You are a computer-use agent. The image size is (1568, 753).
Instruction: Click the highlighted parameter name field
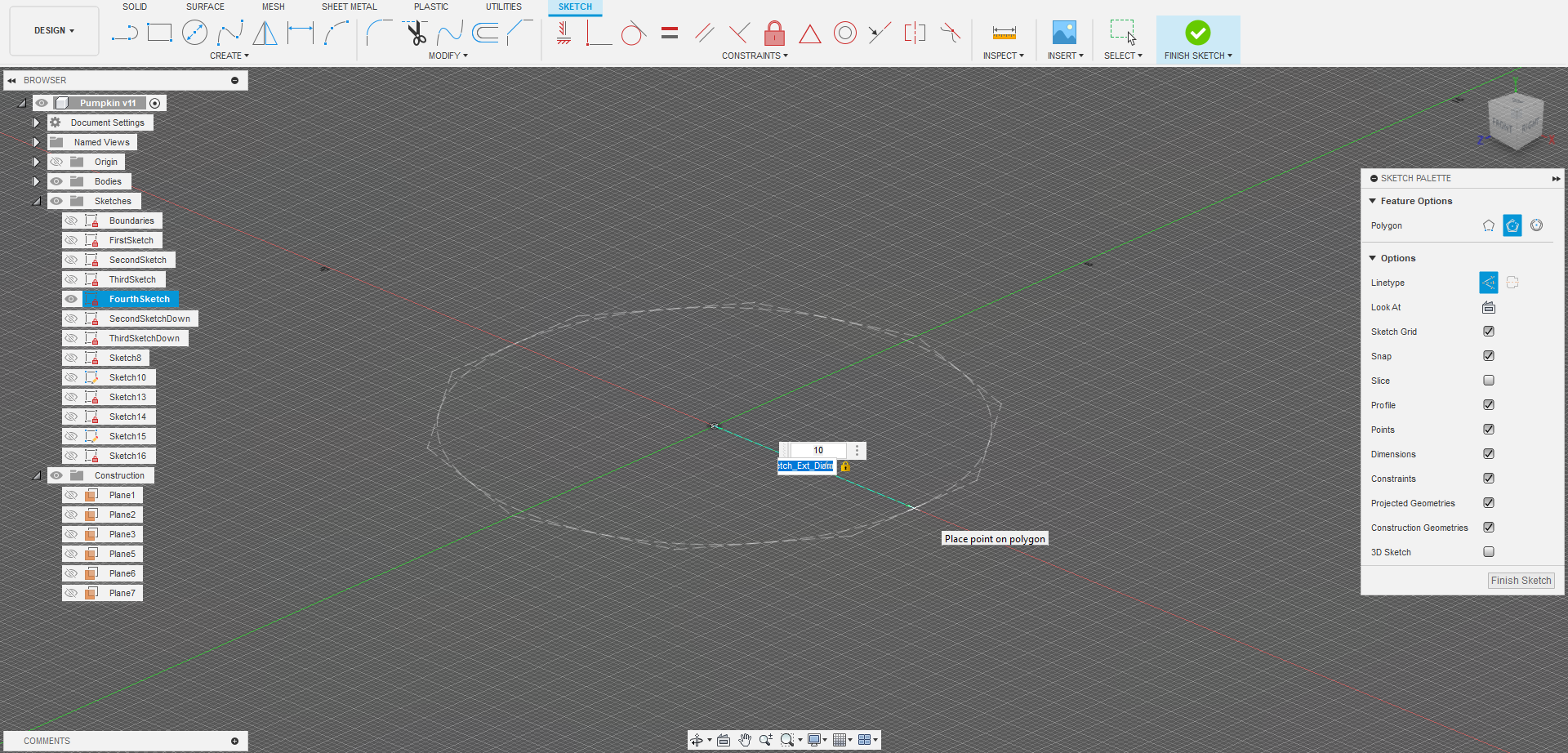point(806,466)
